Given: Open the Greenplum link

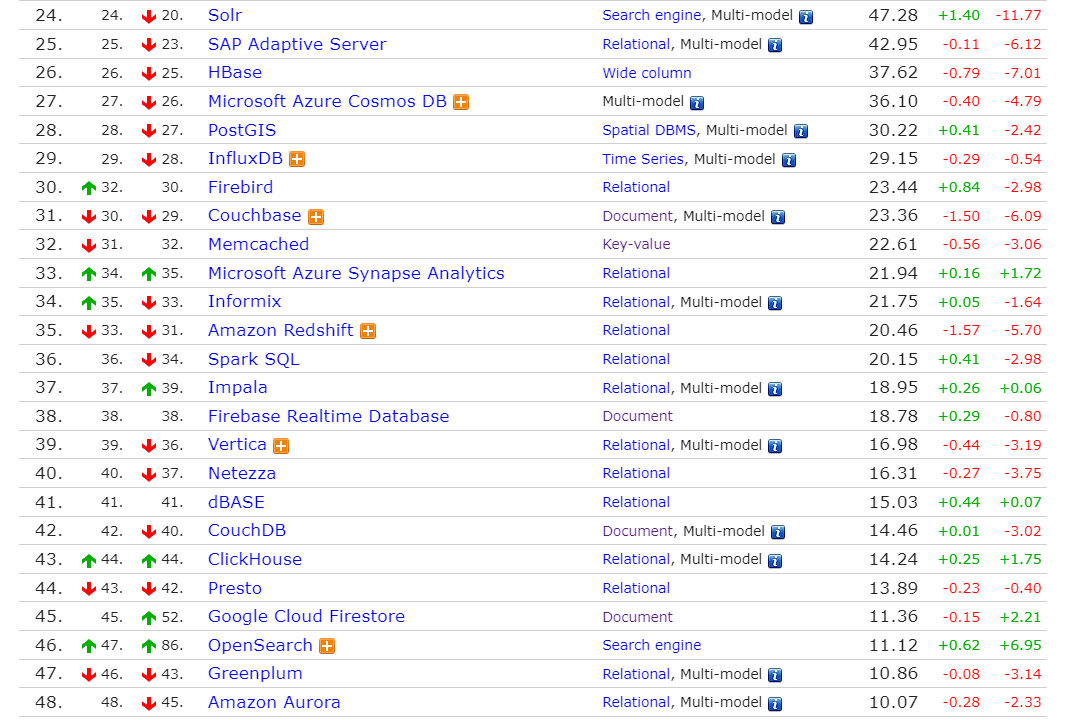Looking at the screenshot, I should pos(255,674).
